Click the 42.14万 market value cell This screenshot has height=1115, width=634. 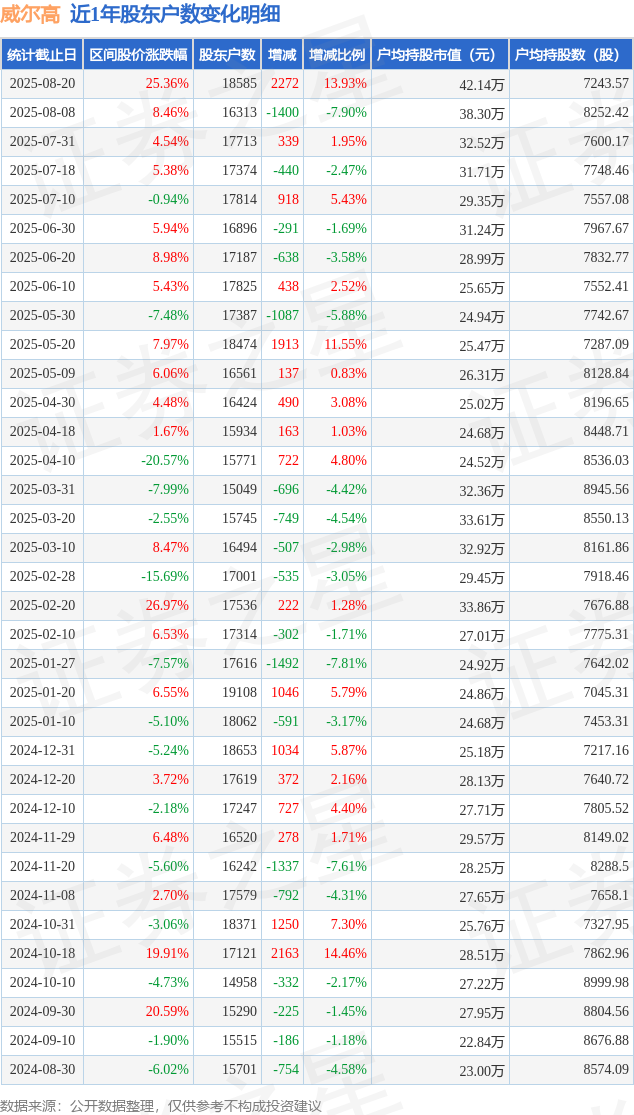481,85
